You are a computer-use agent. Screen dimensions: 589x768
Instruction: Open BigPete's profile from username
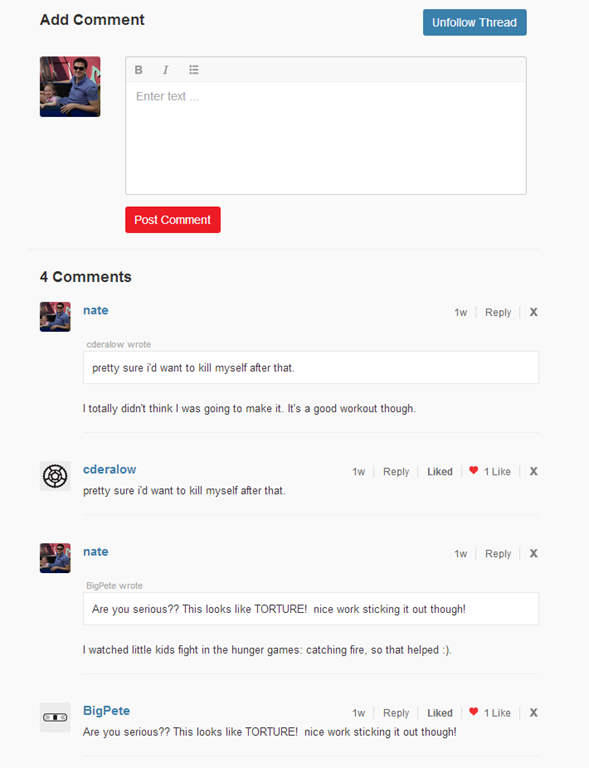106,711
